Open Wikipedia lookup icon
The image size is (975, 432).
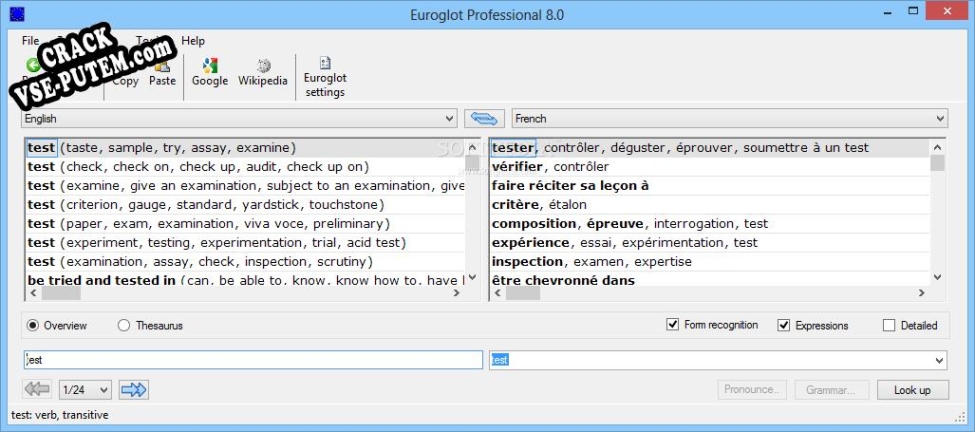point(263,72)
